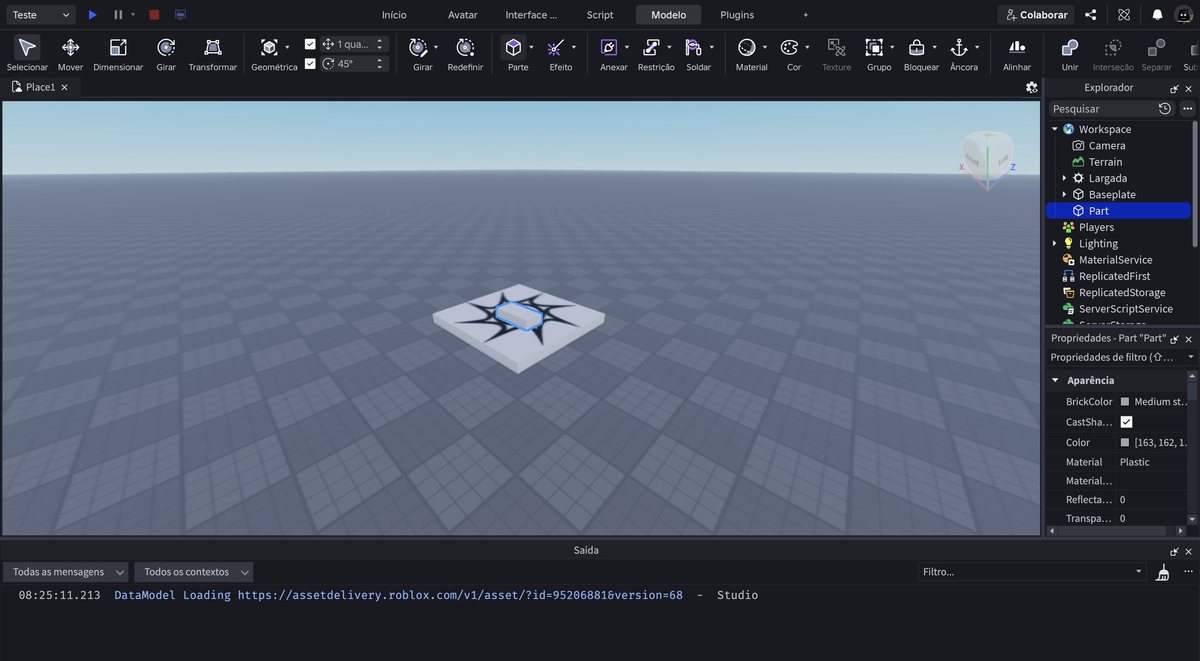The height and width of the screenshot is (661, 1200).
Task: Click the Geométrica collision icon
Action: tap(269, 47)
